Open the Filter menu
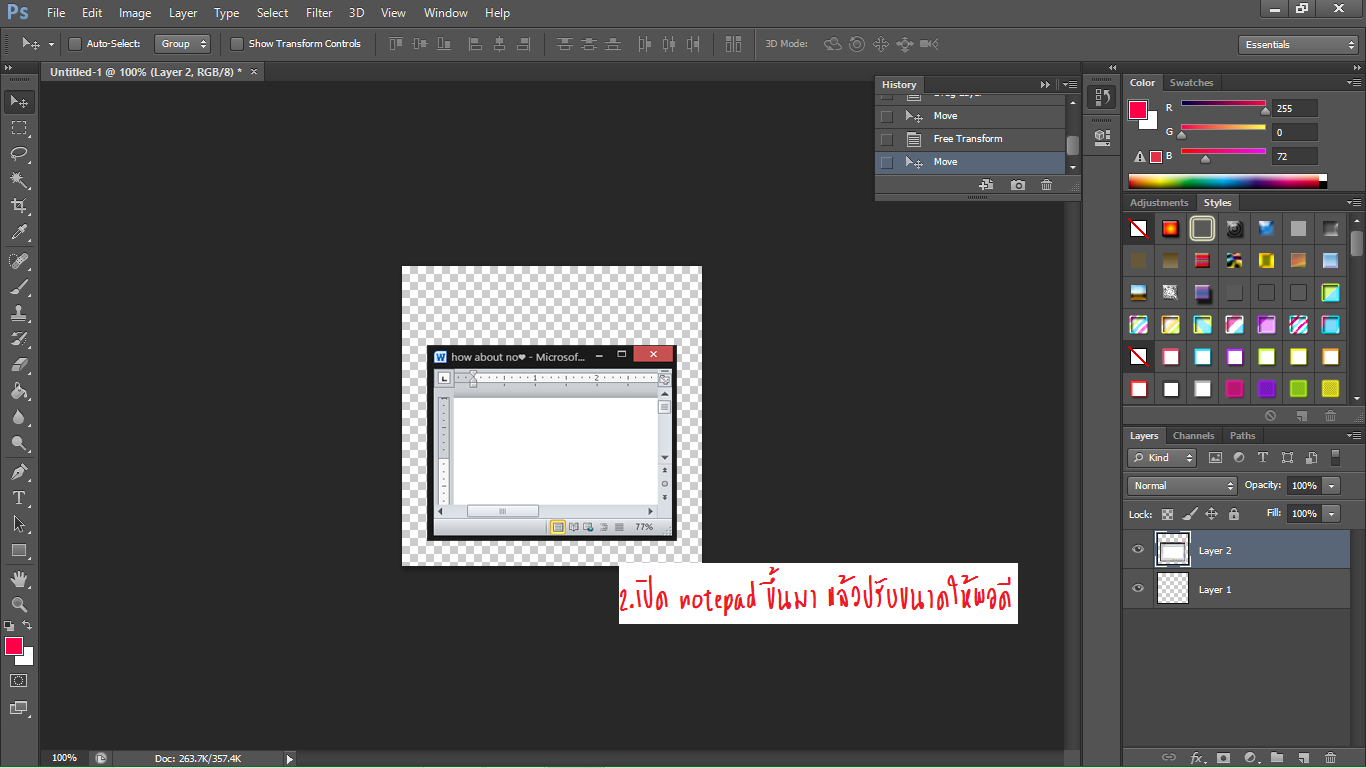1366x768 pixels. click(x=319, y=13)
